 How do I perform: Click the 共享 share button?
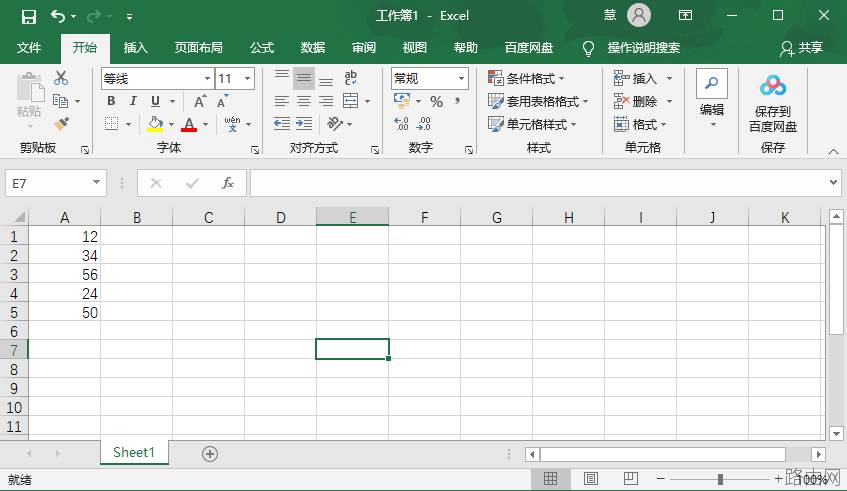tap(801, 48)
